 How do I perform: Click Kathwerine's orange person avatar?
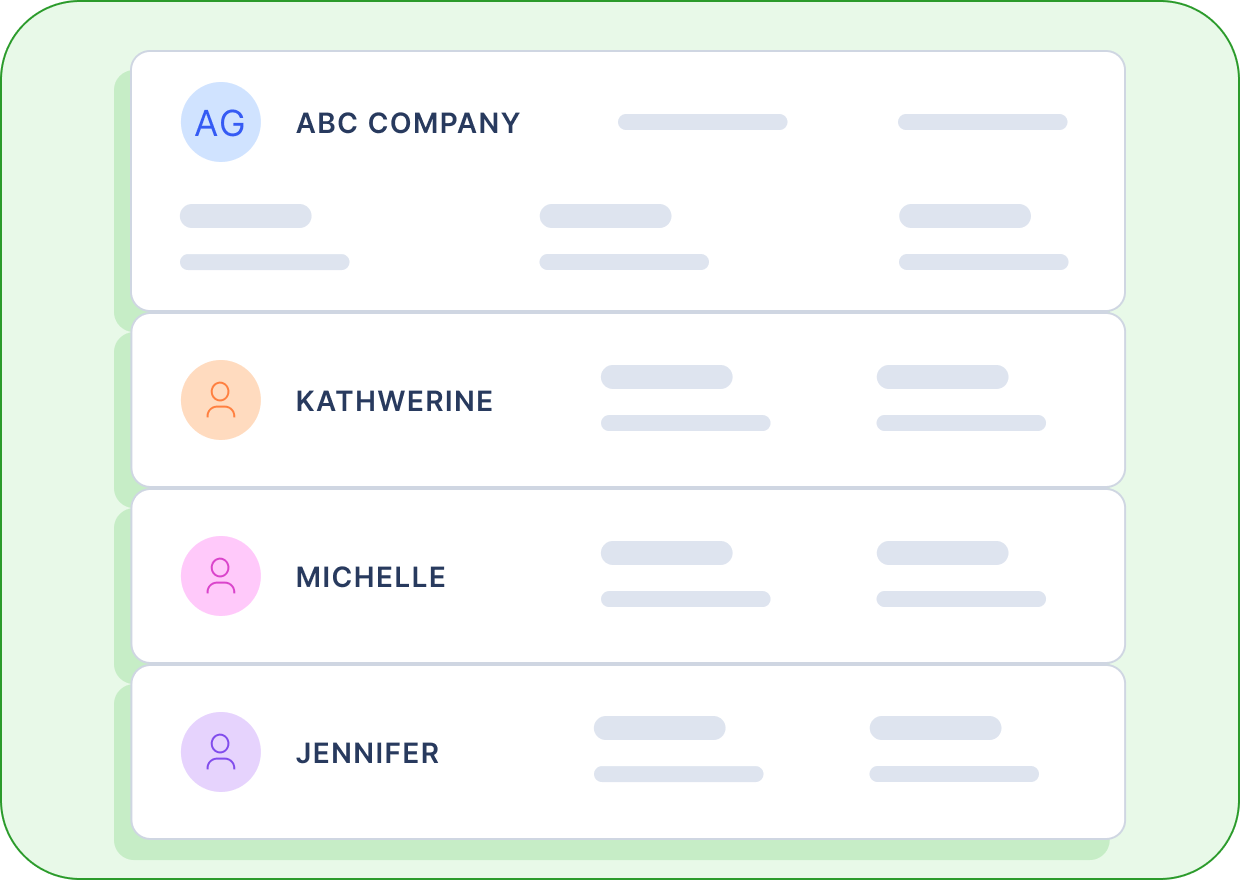(221, 400)
